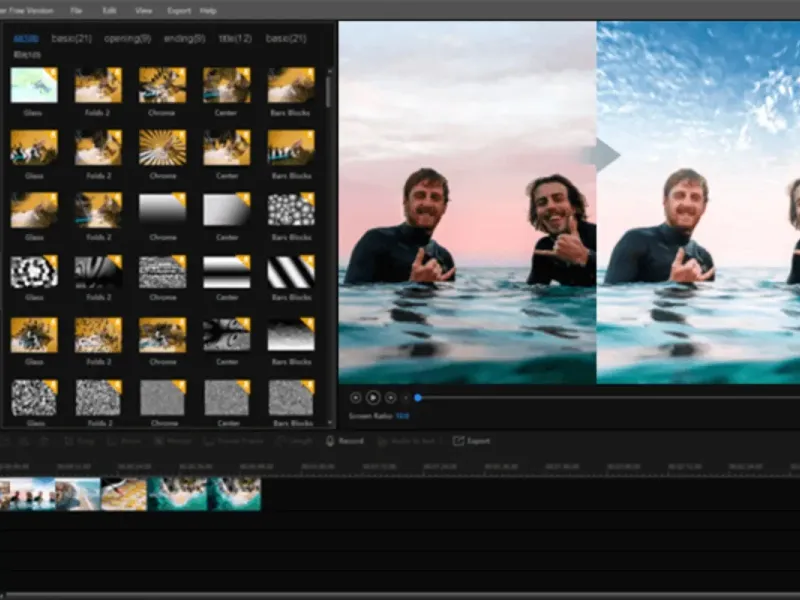Step to next frame in preview controls

[x=390, y=398]
